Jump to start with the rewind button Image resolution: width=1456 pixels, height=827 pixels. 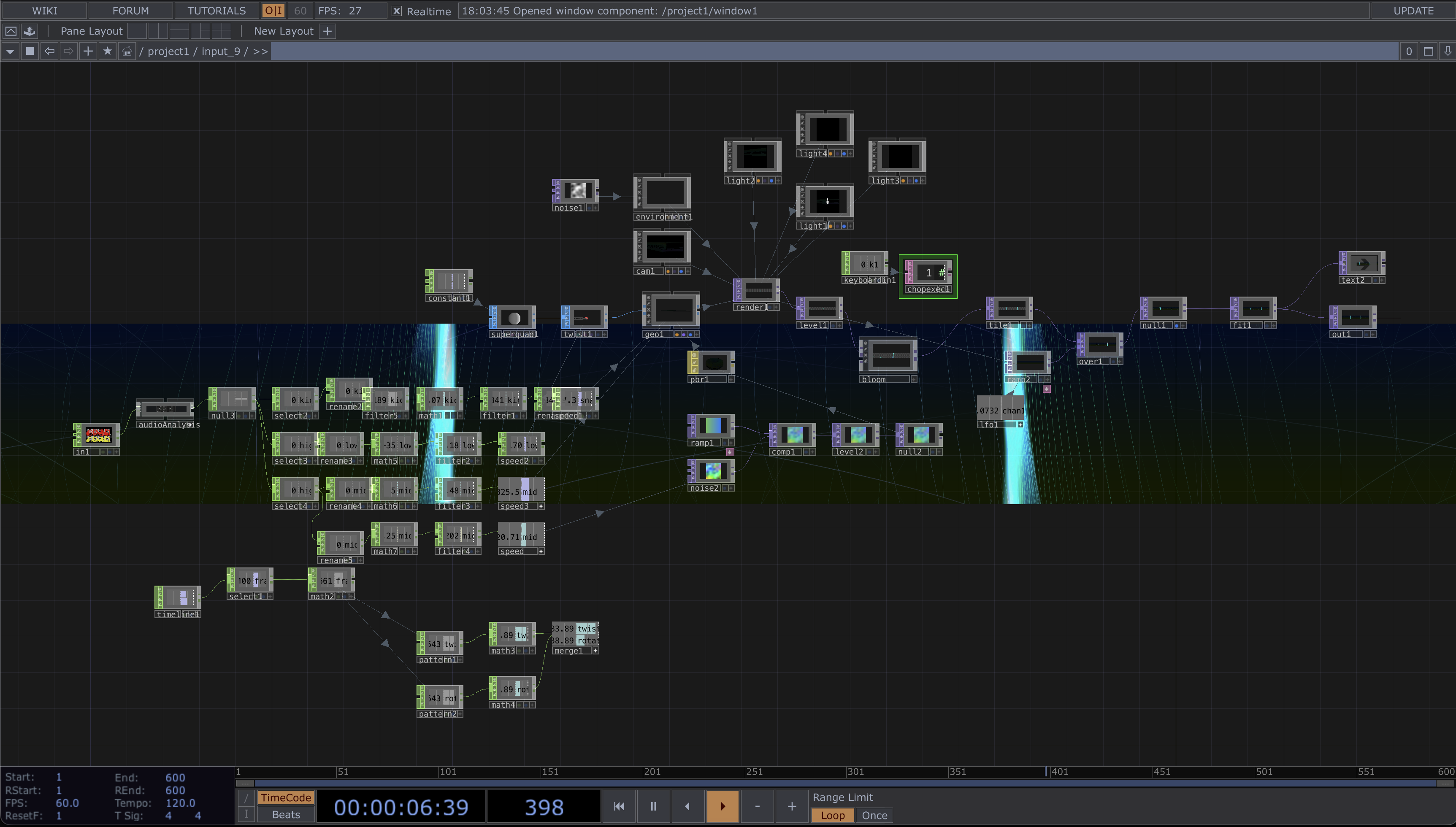click(619, 806)
